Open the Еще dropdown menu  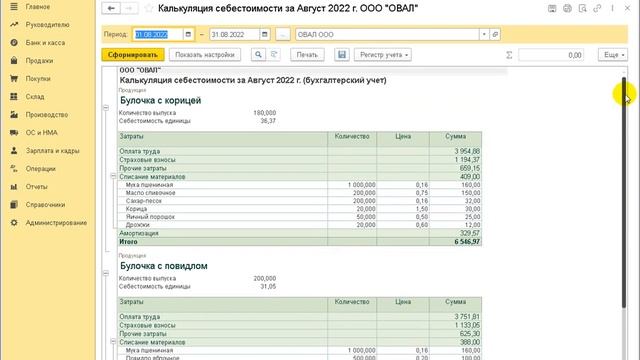(x=613, y=55)
